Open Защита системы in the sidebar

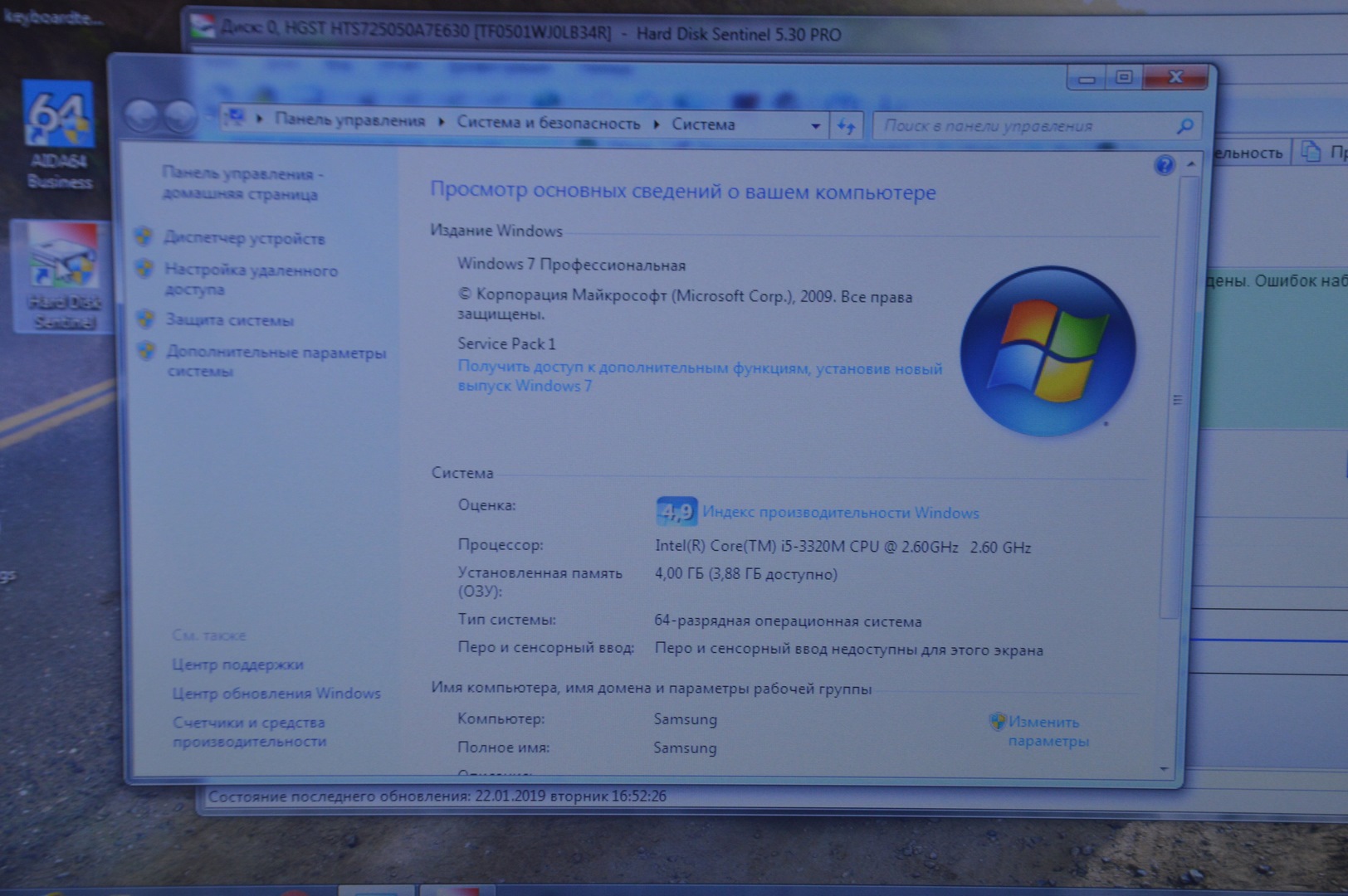(229, 320)
